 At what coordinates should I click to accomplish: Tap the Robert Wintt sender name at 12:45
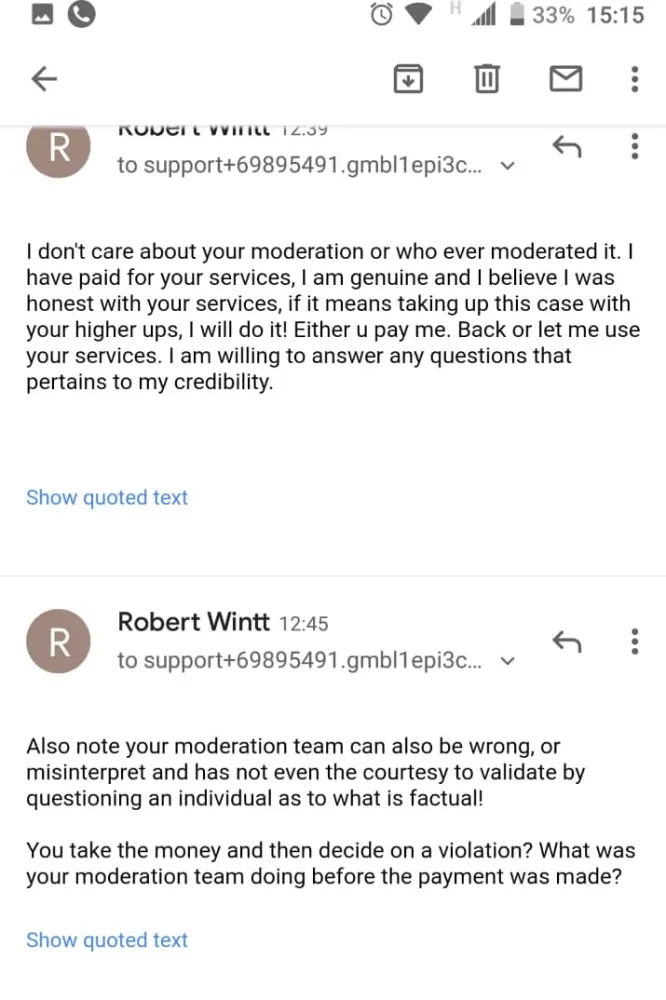click(193, 622)
